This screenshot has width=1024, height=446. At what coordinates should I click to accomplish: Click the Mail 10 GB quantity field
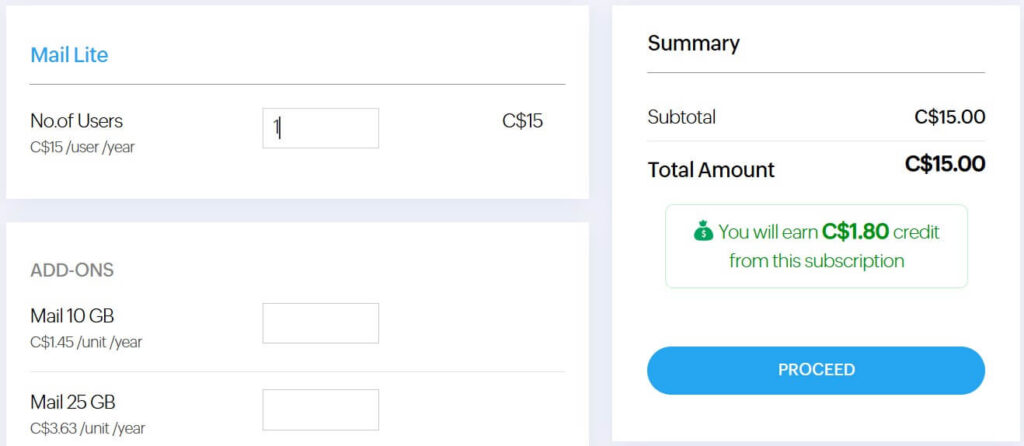320,323
